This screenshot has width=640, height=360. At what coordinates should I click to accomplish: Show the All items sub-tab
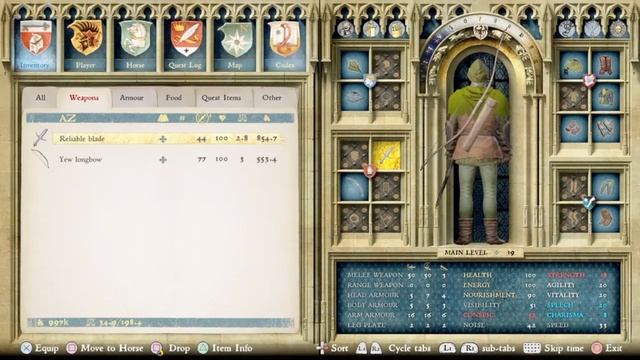40,98
